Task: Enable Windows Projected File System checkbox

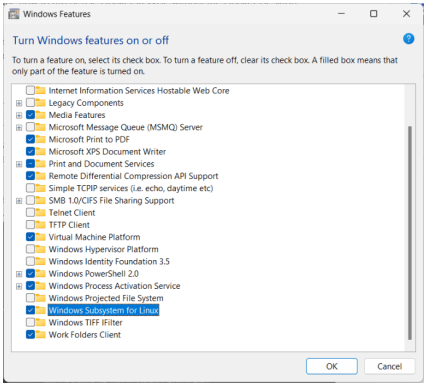Action: coord(30,298)
